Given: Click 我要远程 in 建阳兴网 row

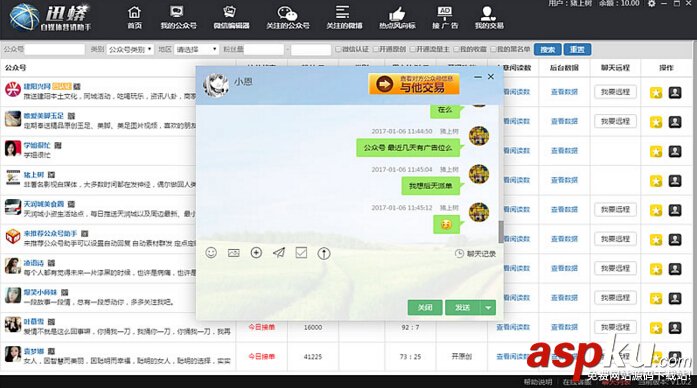Looking at the screenshot, I should point(615,92).
